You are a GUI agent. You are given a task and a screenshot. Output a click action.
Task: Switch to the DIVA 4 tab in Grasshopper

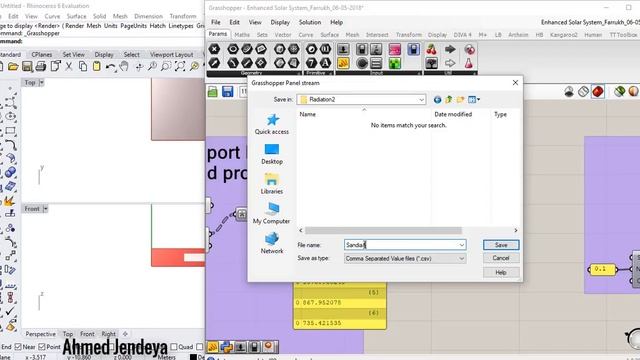[x=462, y=35]
